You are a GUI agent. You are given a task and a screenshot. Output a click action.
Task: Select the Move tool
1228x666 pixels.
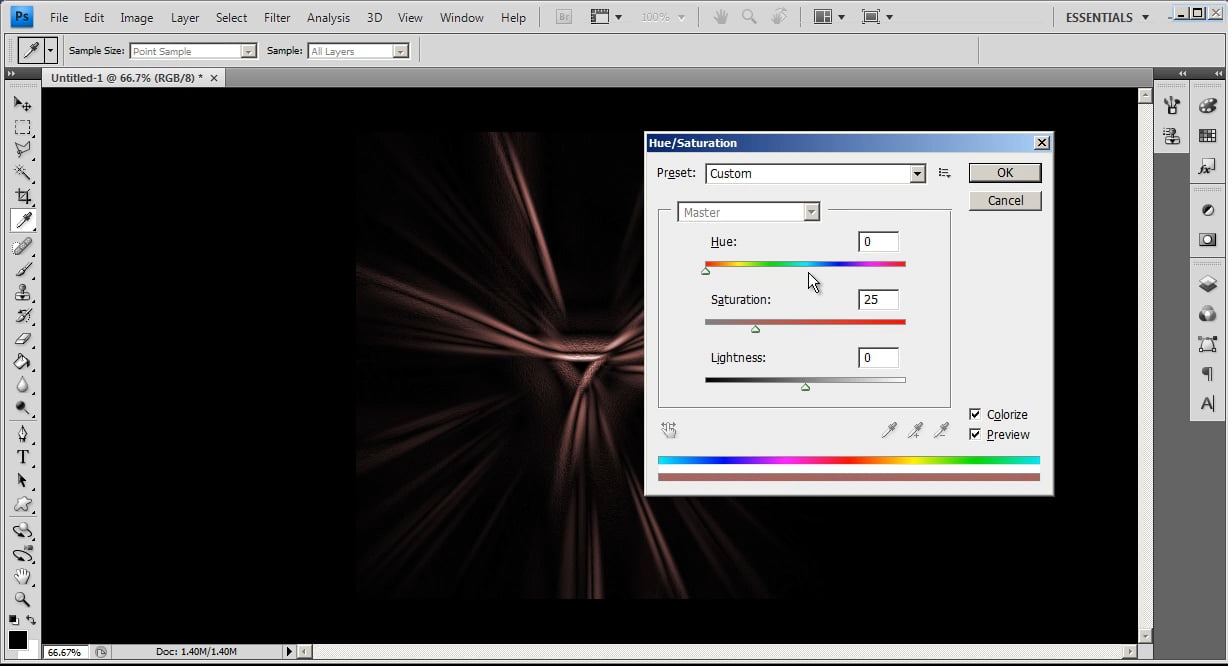22,104
